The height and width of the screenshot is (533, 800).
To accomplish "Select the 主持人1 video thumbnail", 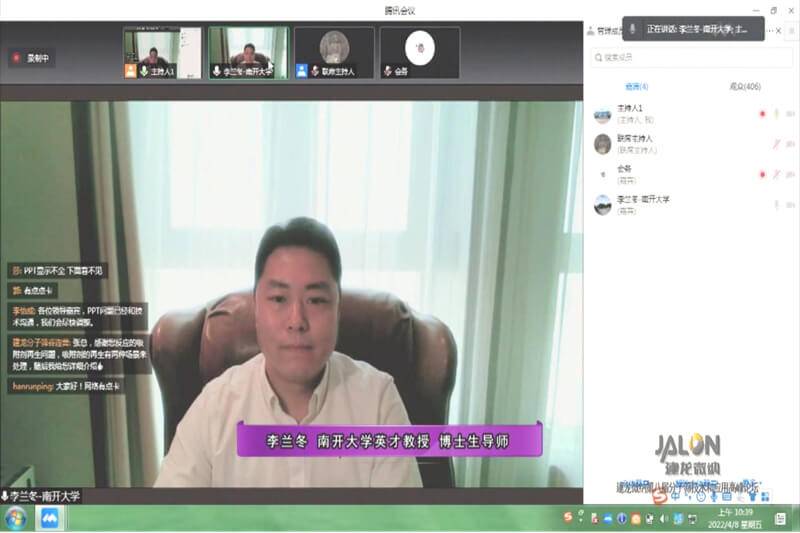I will [x=162, y=52].
